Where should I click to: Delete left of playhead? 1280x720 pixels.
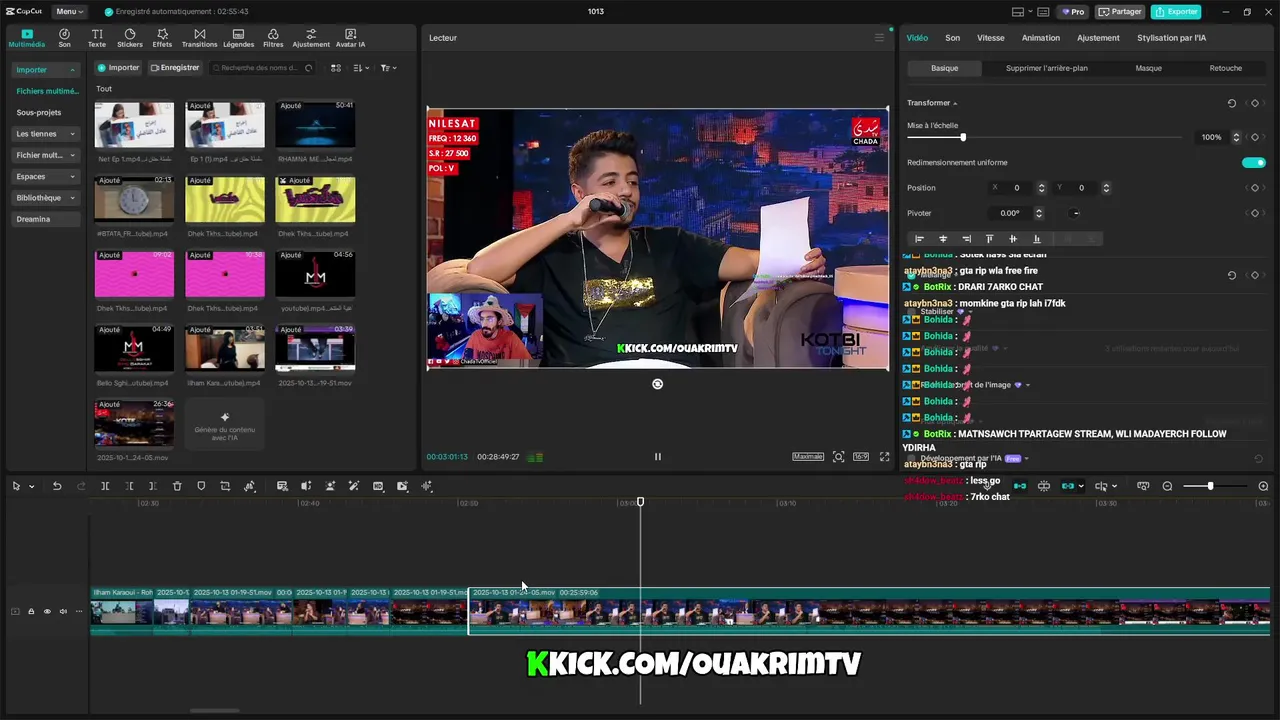(x=129, y=486)
